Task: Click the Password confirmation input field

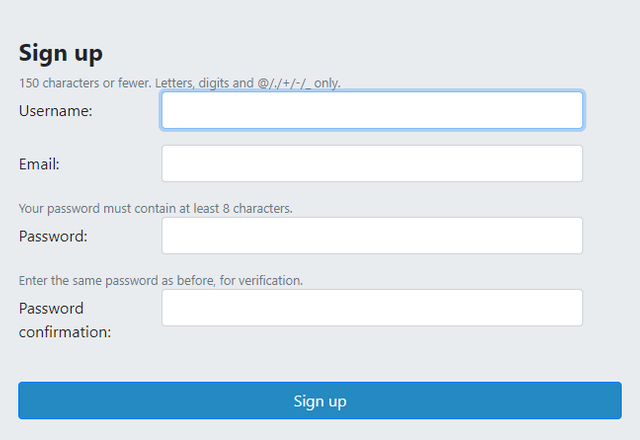Action: pyautogui.click(x=372, y=308)
